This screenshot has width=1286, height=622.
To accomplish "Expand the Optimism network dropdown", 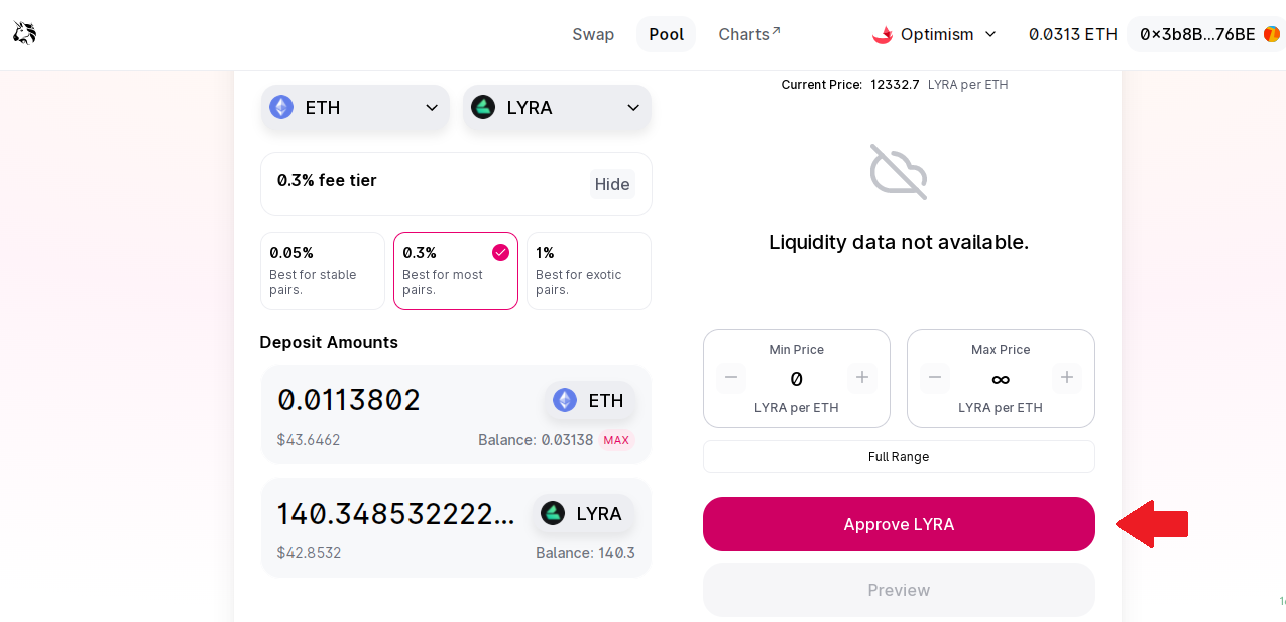I will point(935,34).
